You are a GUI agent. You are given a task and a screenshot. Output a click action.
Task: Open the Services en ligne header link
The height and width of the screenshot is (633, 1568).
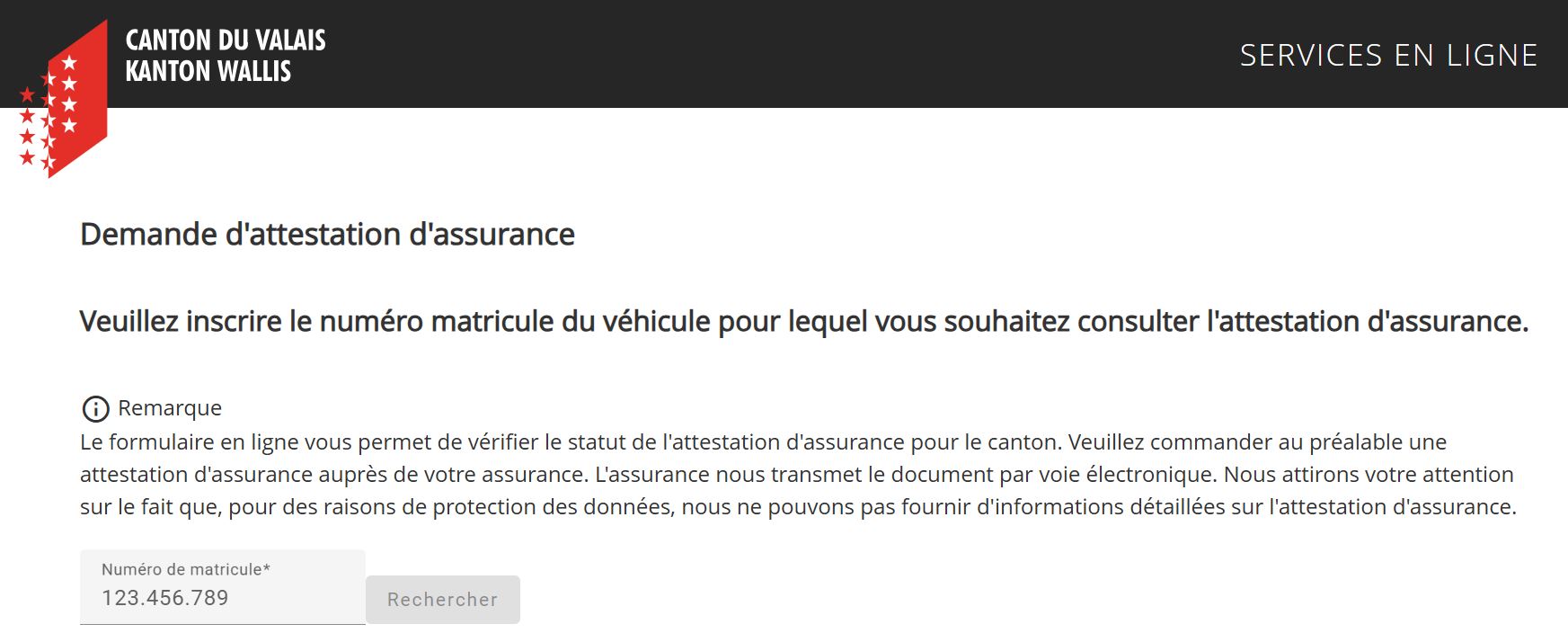(1388, 56)
